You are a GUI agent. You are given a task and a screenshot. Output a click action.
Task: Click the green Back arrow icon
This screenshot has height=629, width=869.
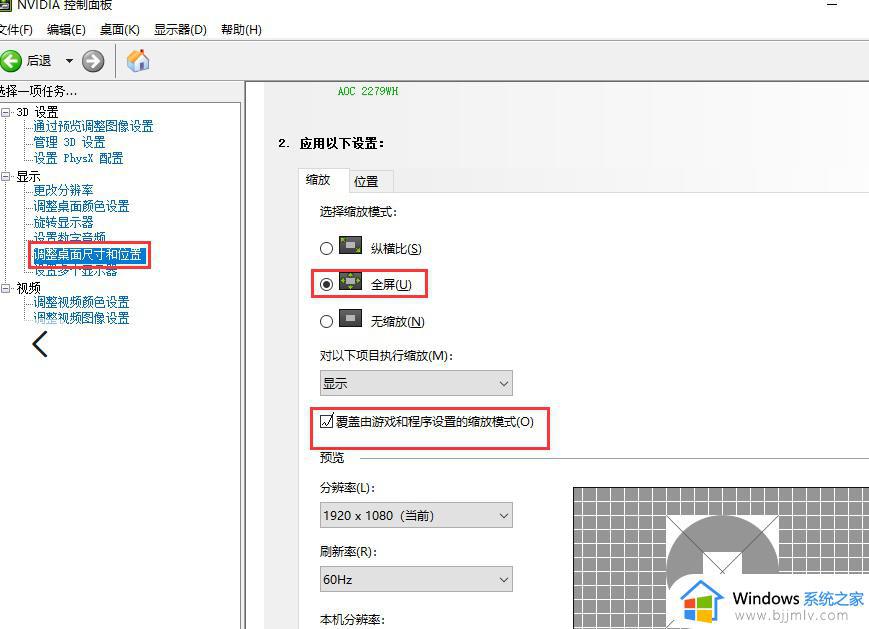[x=11, y=60]
